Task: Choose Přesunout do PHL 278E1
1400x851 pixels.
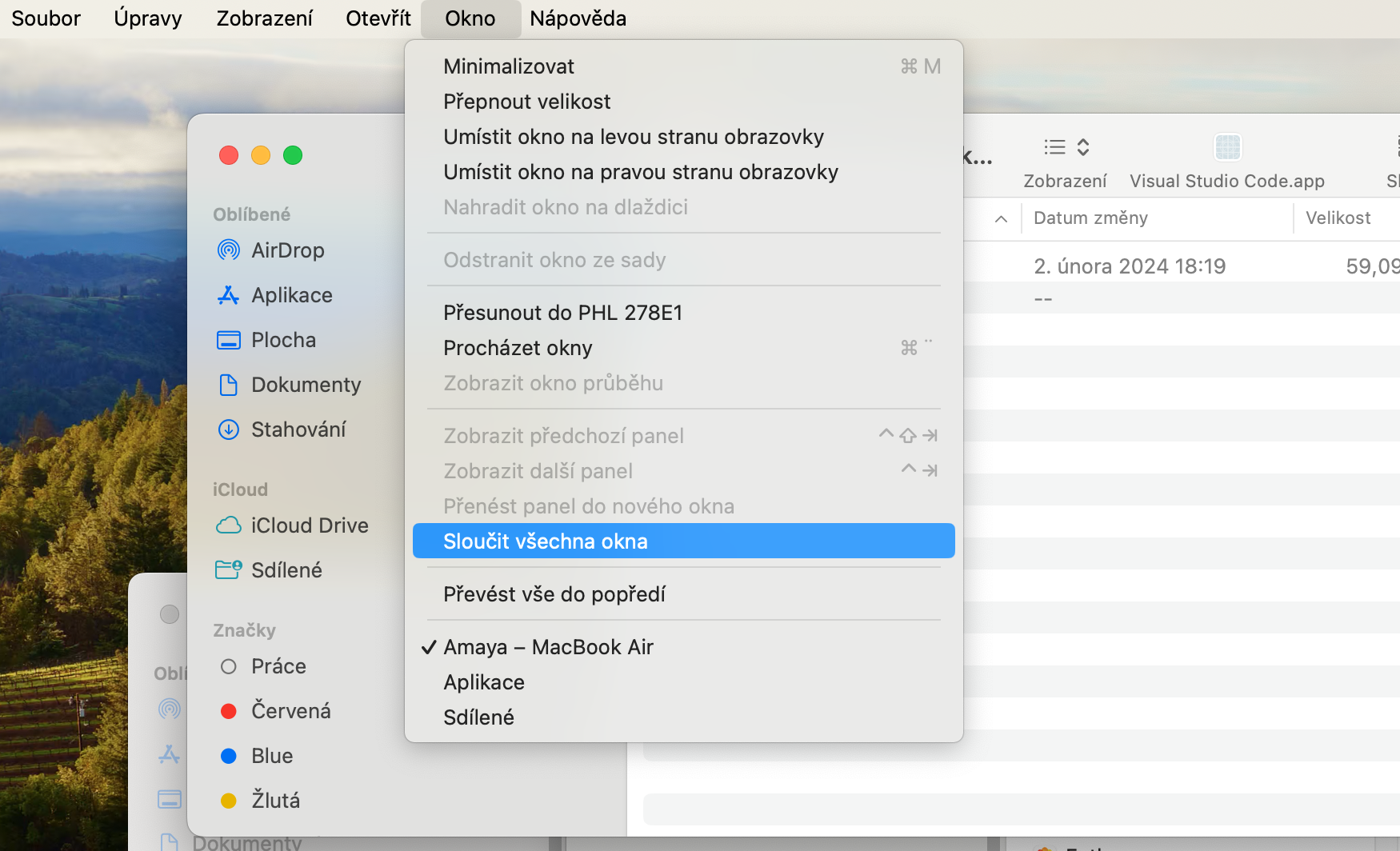Action: point(684,313)
